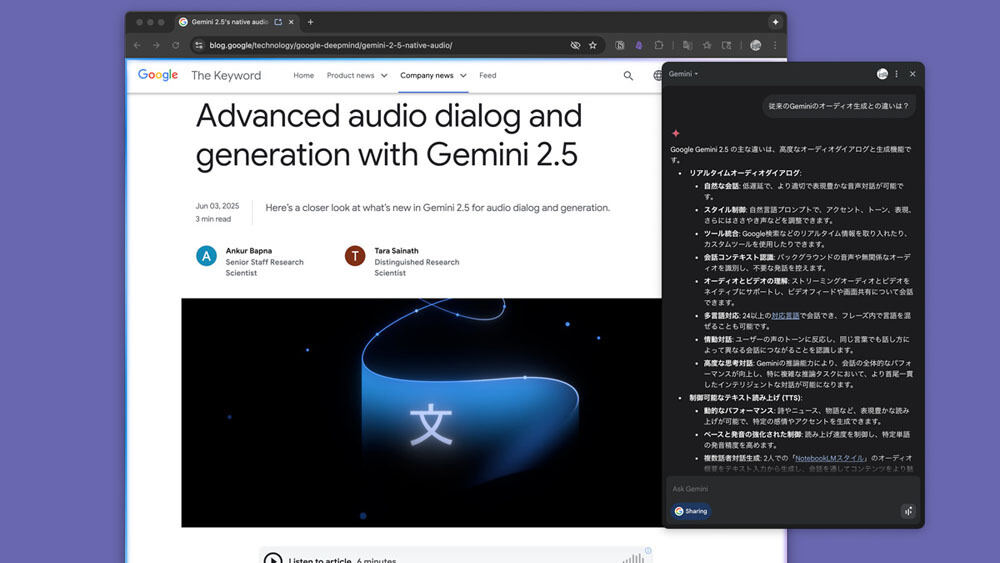Click the Gemini sparkle button in the tab strip
1000x563 pixels.
[x=776, y=22]
